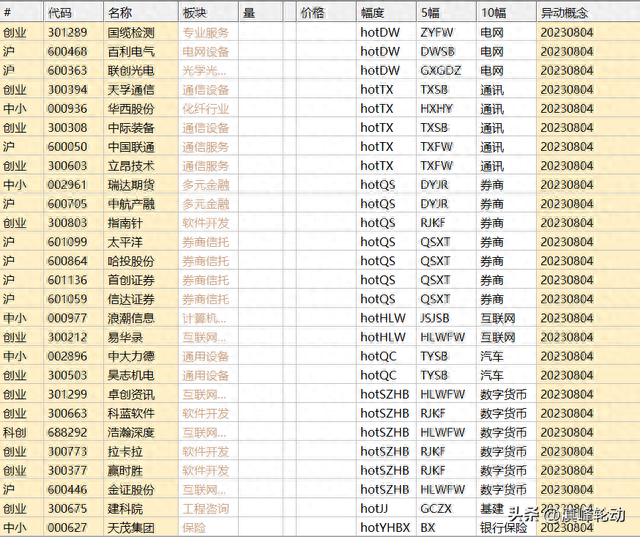Click the 板块 column header
This screenshot has height=537, width=640.
click(x=208, y=13)
